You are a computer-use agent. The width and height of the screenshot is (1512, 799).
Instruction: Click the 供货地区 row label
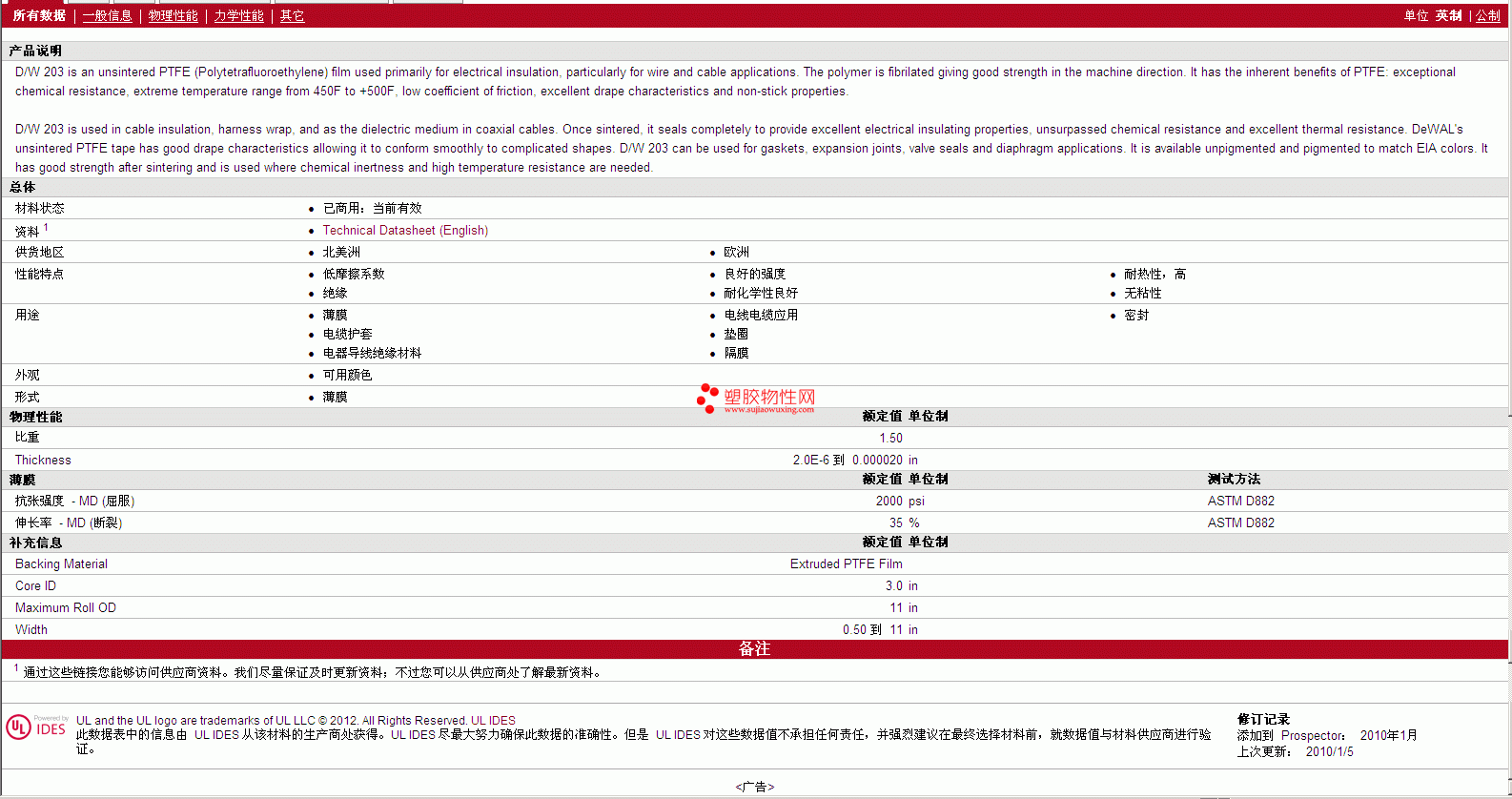click(x=40, y=253)
